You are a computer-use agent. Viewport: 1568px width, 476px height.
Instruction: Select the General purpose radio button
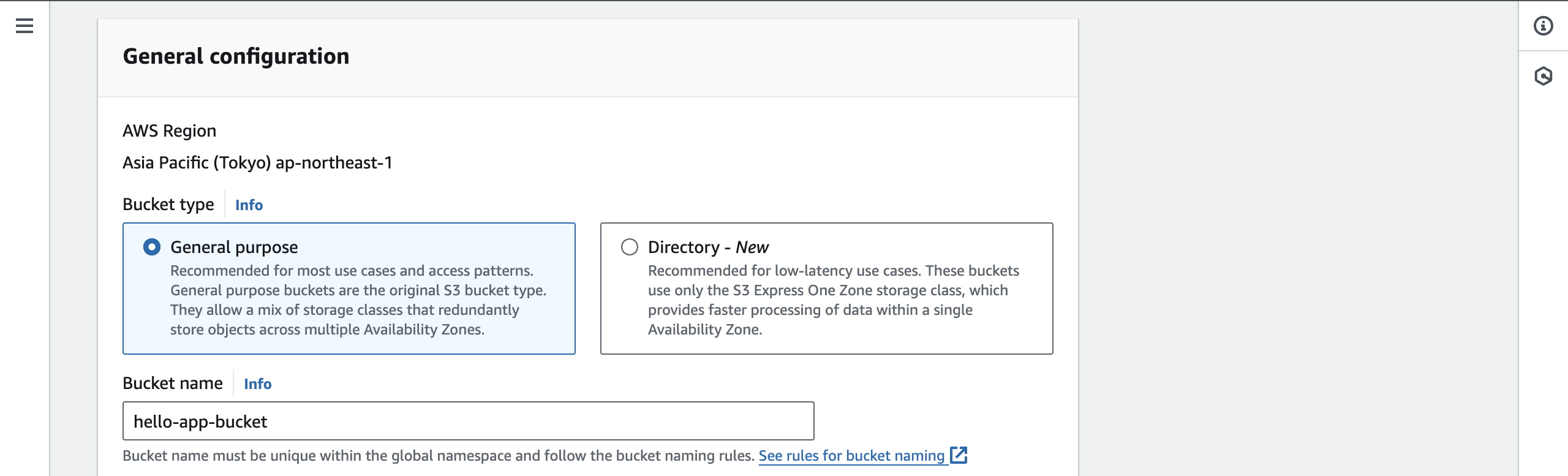tap(152, 247)
